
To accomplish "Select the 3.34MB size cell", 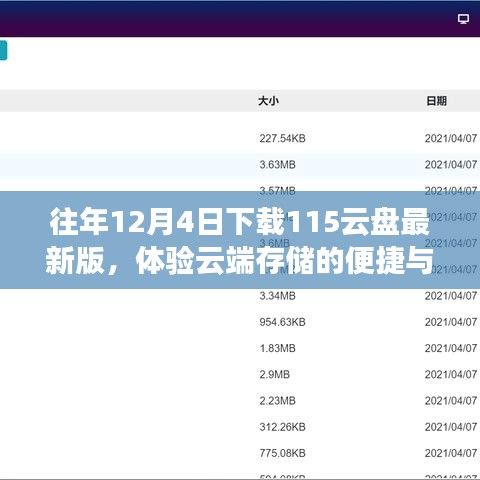I will [277, 296].
